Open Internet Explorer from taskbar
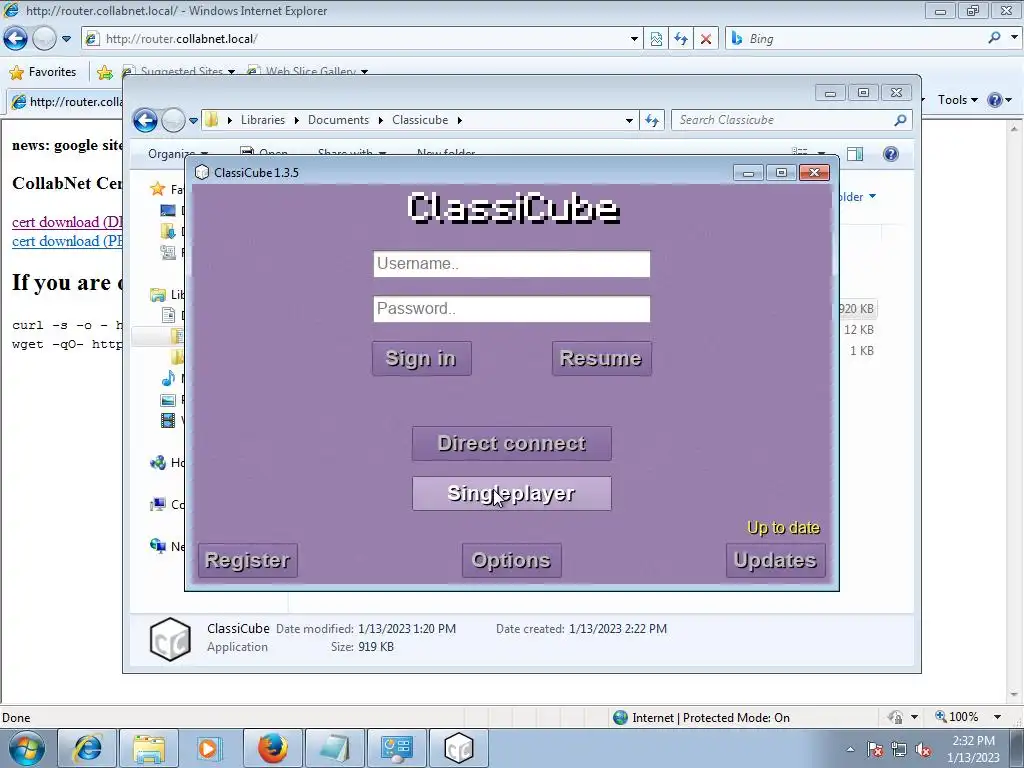The height and width of the screenshot is (768, 1024). tap(88, 748)
